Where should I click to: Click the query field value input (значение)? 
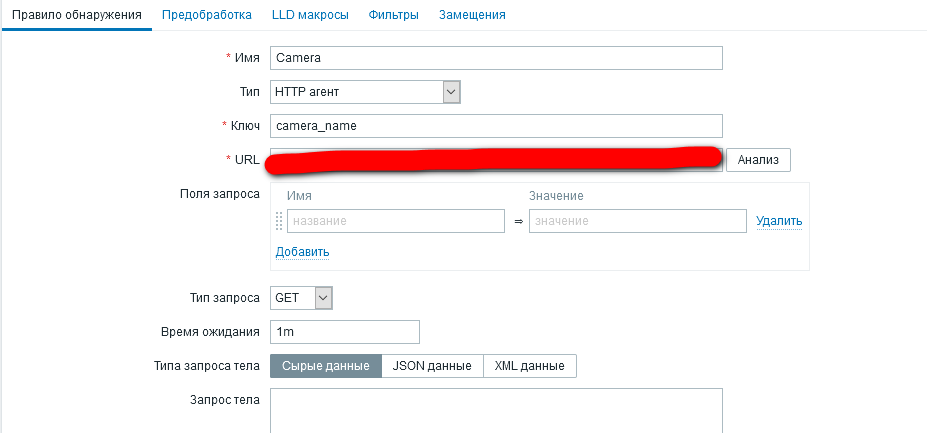[x=637, y=221]
